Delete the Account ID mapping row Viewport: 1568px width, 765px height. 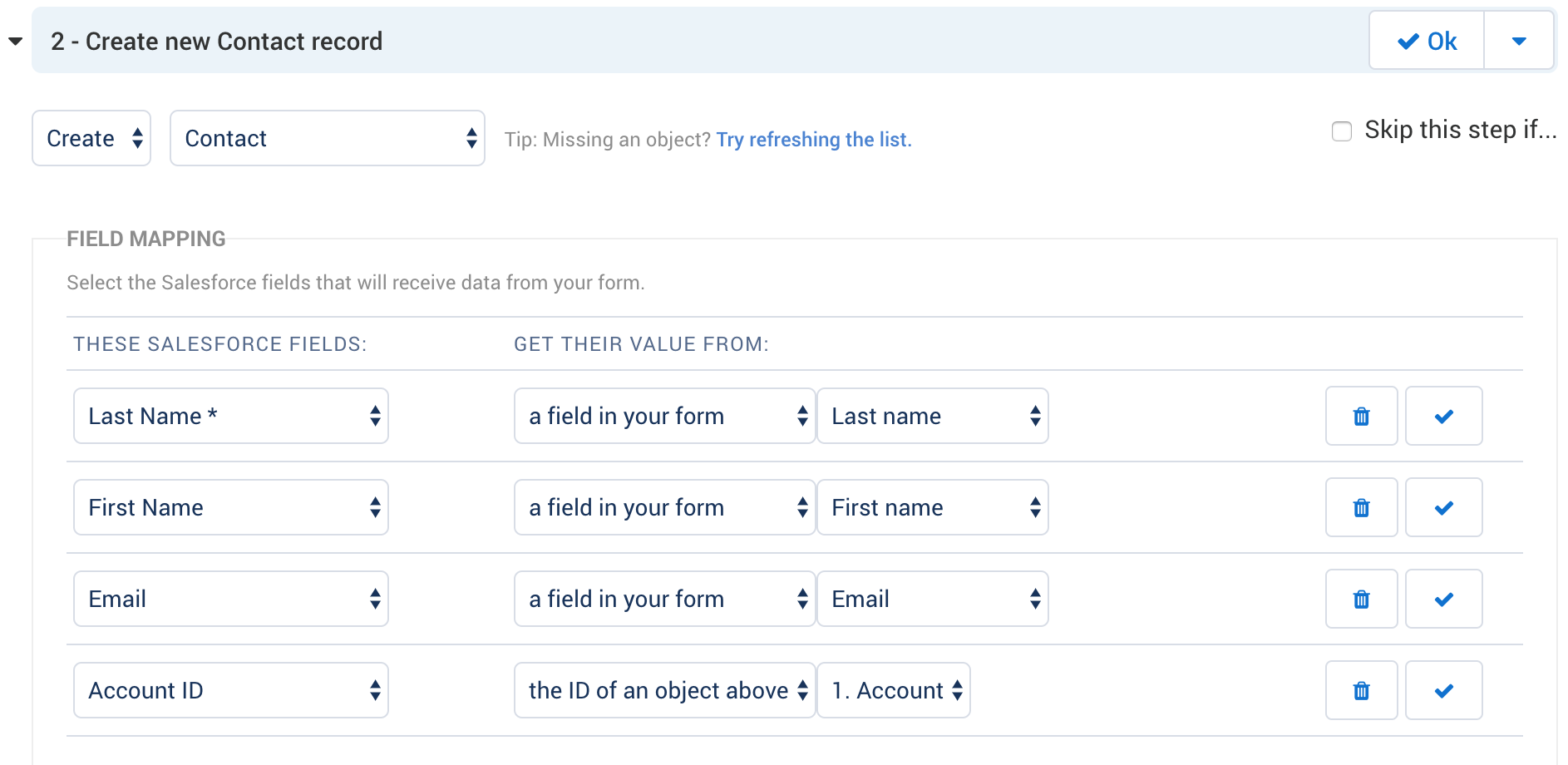point(1361,690)
